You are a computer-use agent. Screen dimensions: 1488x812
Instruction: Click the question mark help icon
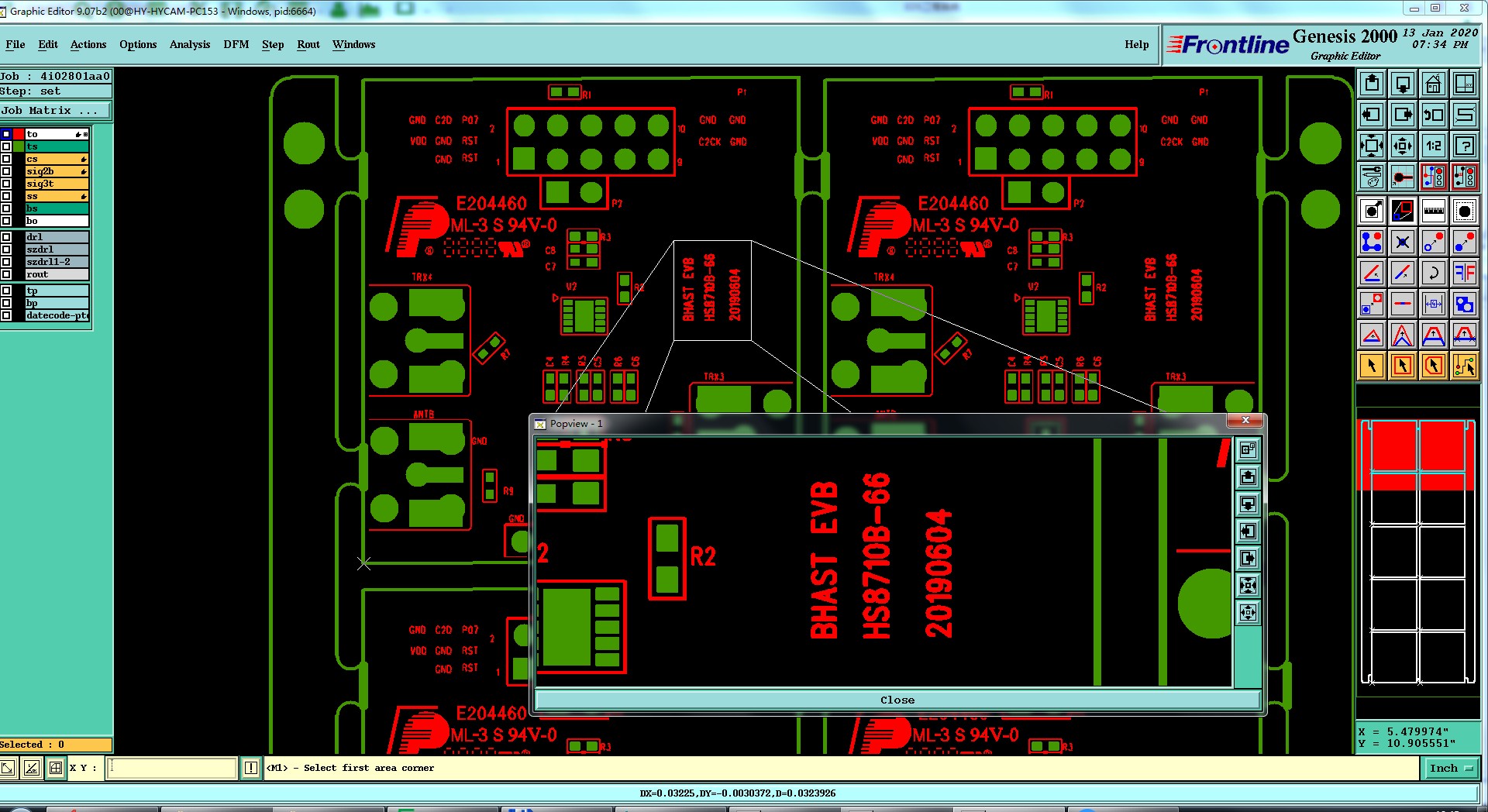click(1465, 146)
